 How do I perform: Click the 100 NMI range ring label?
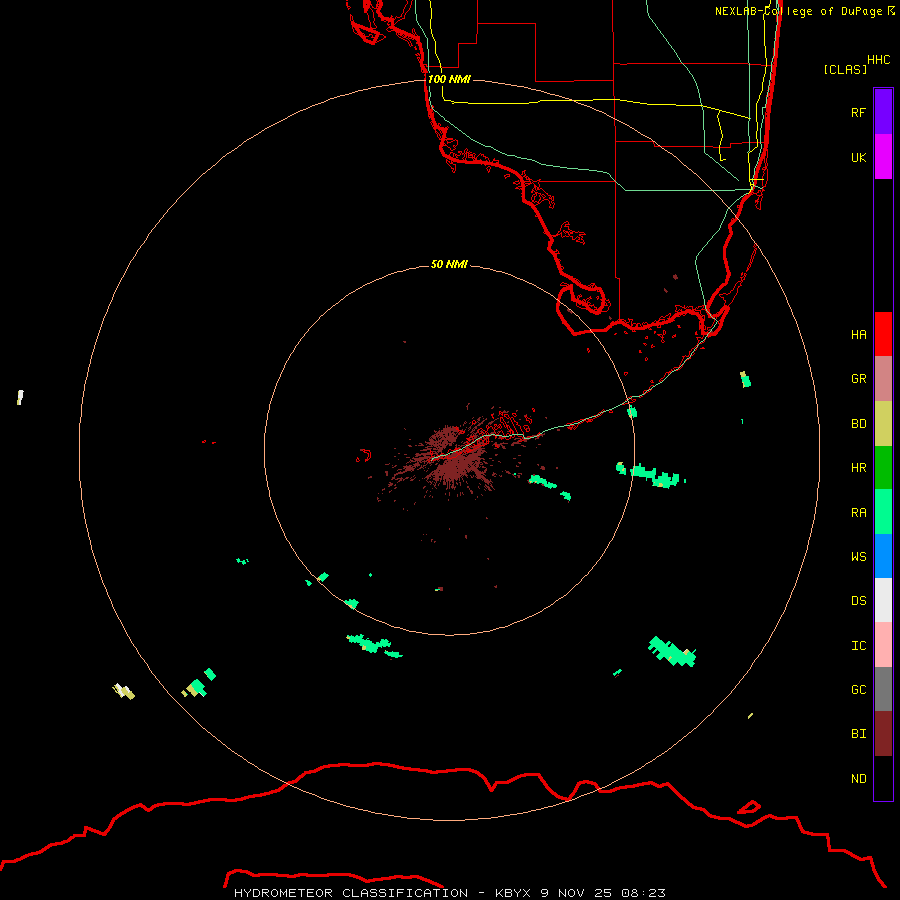point(449,79)
